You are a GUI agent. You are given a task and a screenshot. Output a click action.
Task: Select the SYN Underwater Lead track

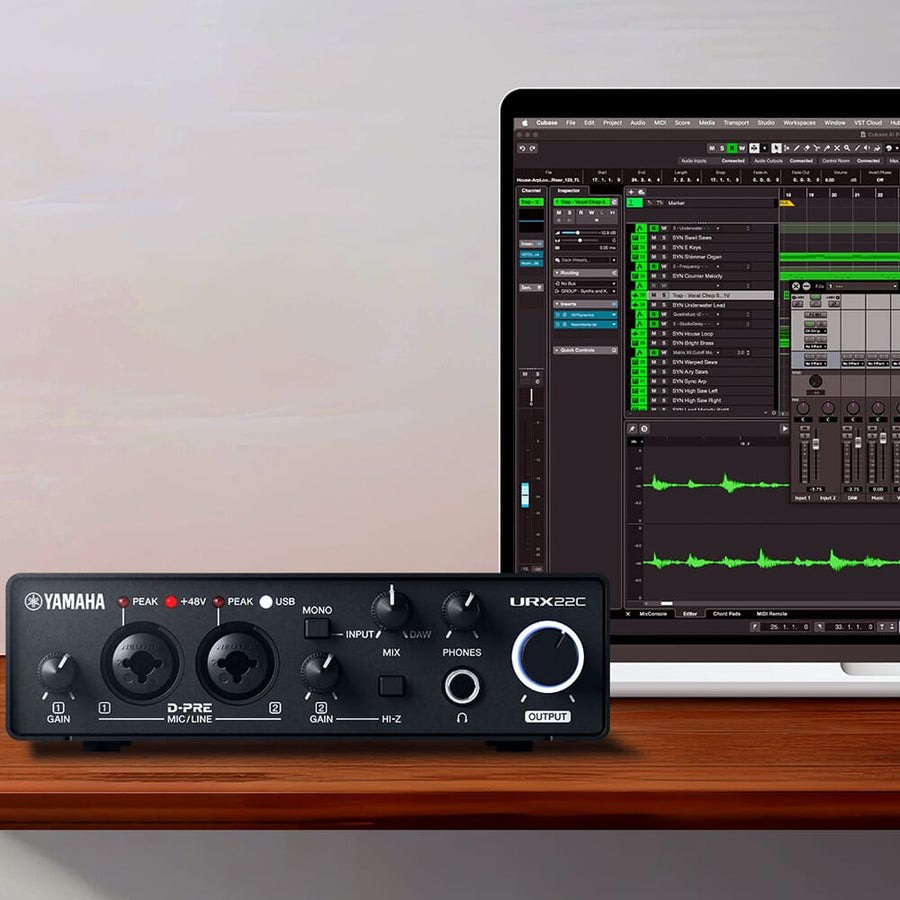699,305
